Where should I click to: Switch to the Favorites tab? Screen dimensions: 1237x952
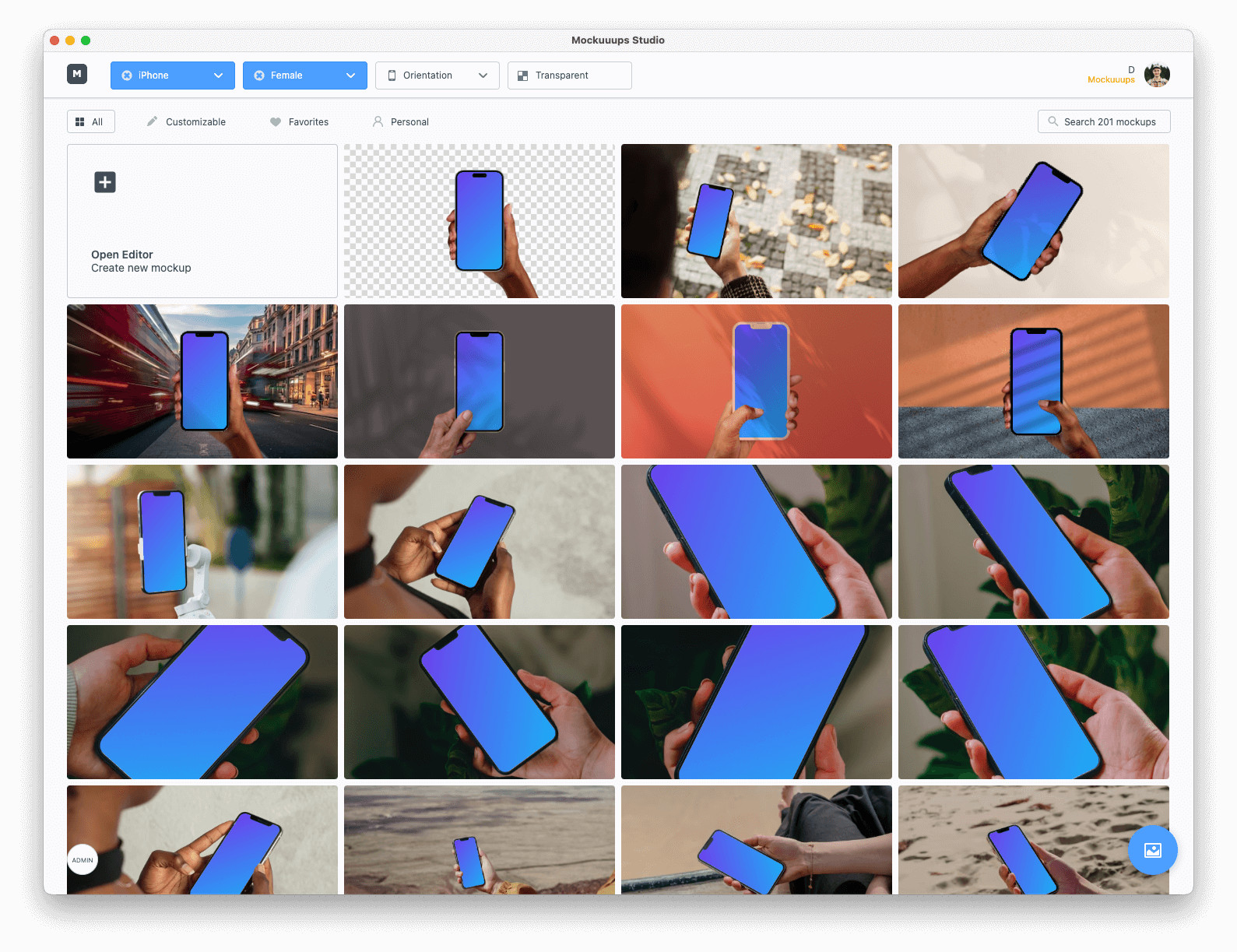pos(300,121)
